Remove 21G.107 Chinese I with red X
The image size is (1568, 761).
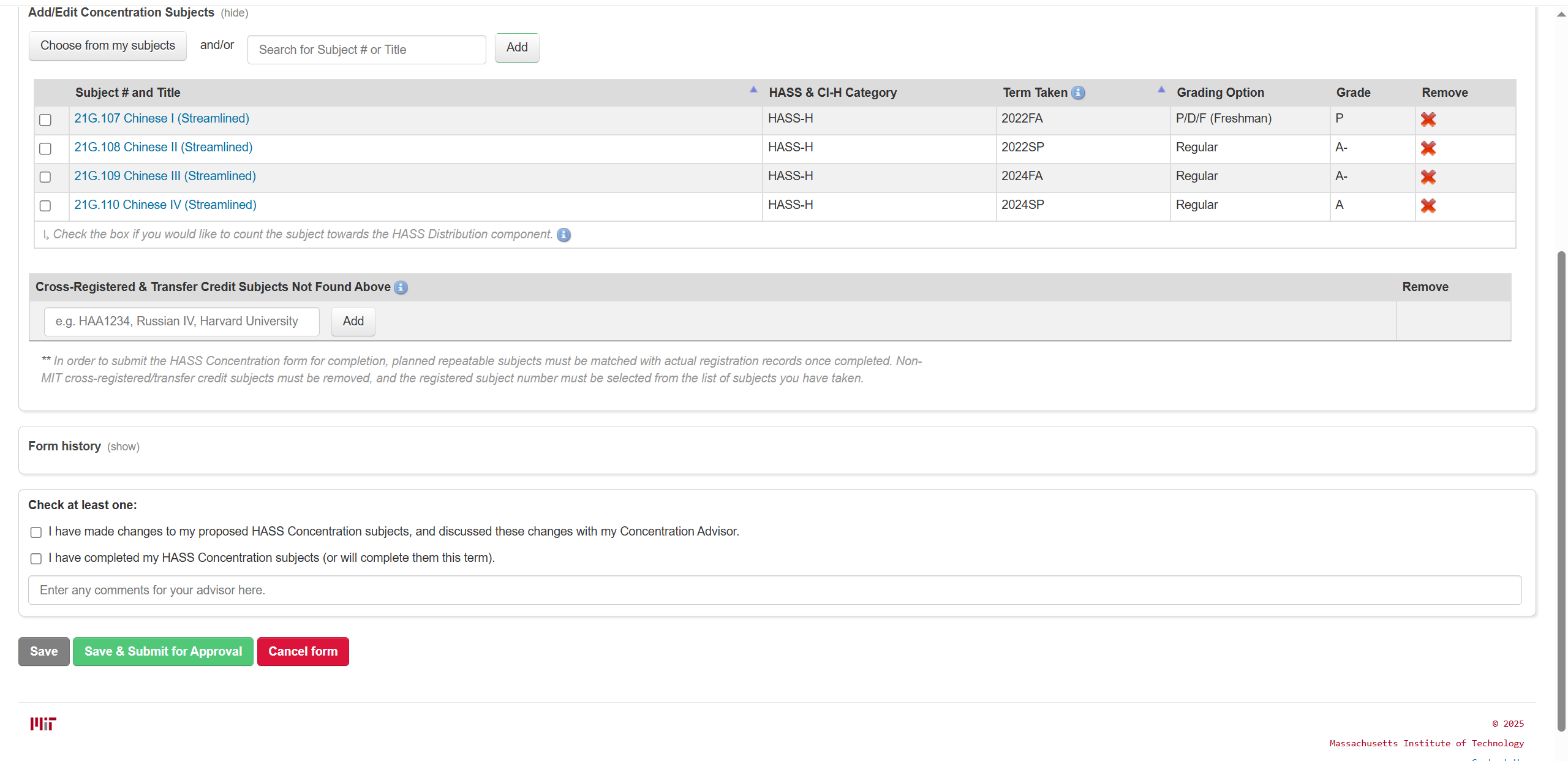[1428, 119]
